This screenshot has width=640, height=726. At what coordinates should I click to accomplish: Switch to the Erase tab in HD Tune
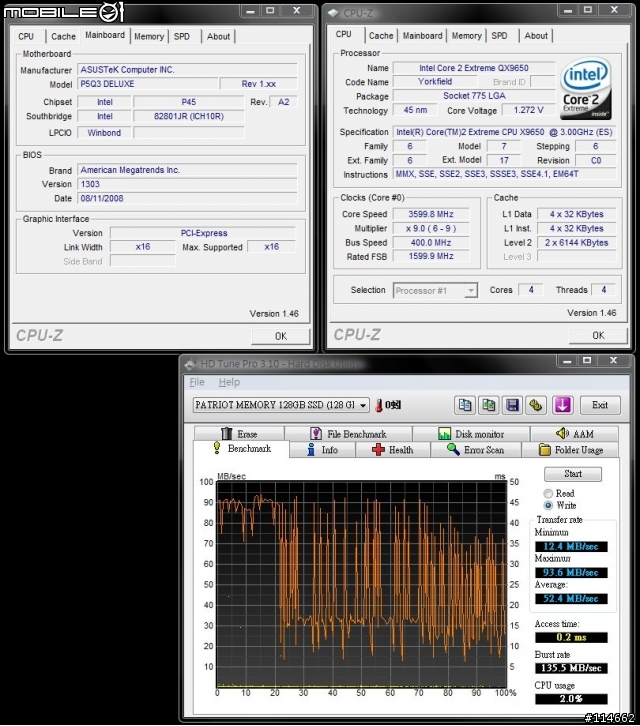click(239, 434)
